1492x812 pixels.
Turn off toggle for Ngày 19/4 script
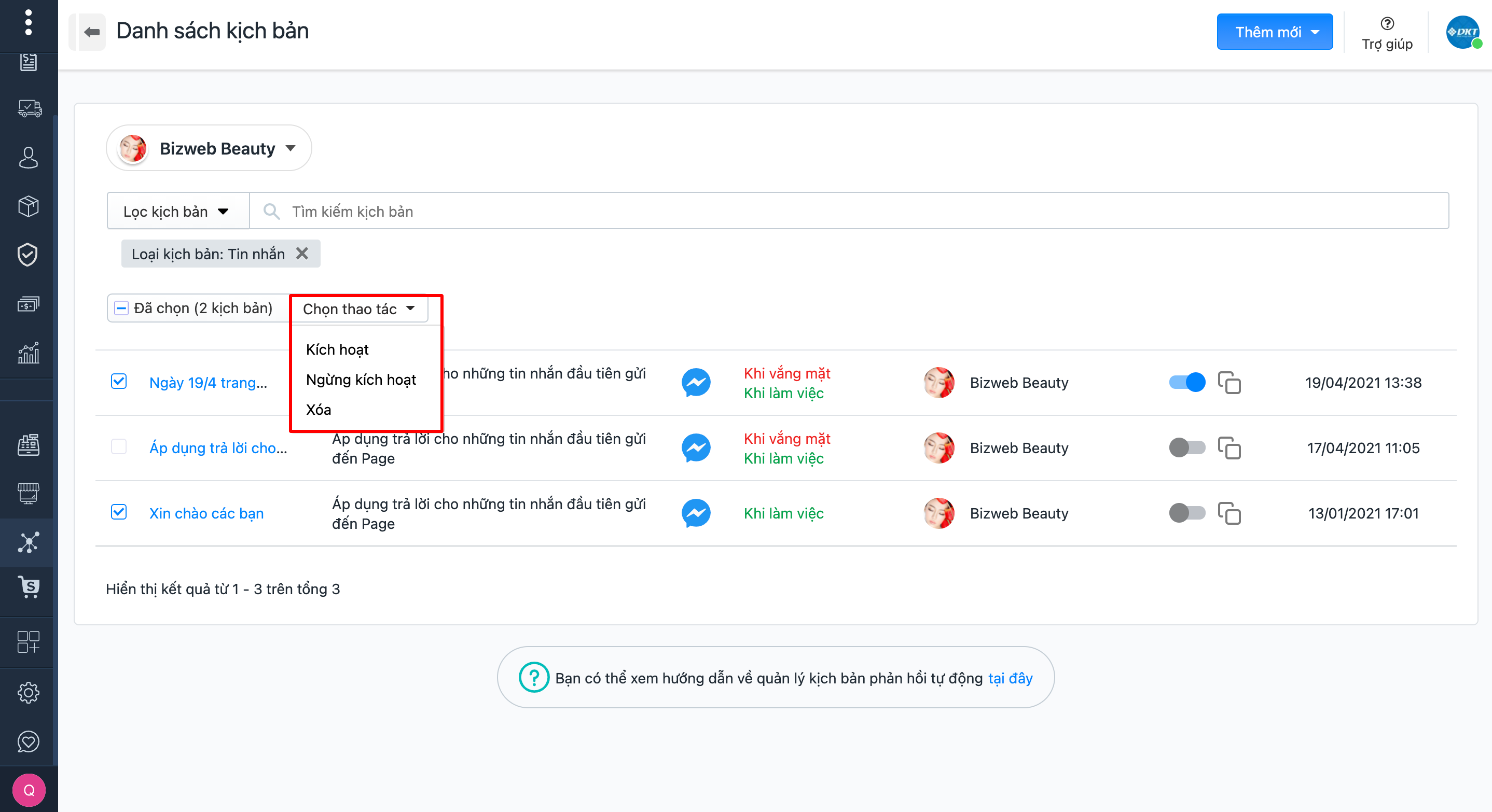(x=1186, y=382)
